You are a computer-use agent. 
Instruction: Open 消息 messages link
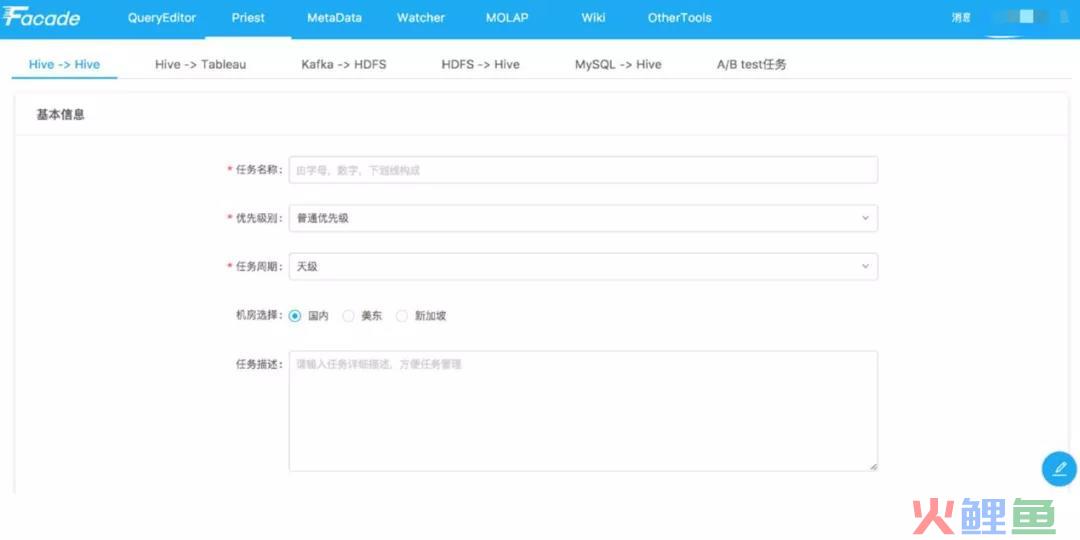(x=961, y=18)
